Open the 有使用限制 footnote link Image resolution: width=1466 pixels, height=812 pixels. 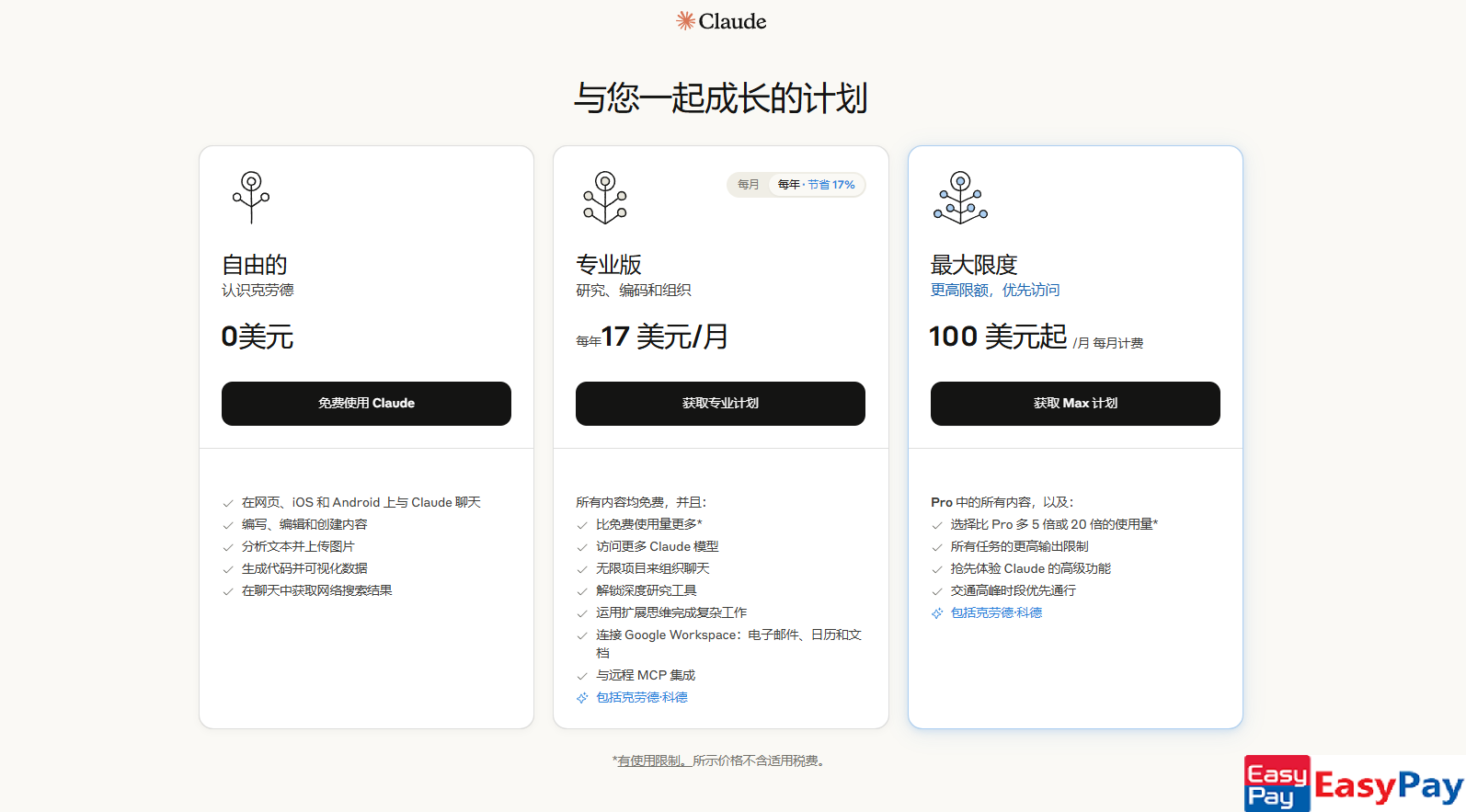[x=650, y=761]
